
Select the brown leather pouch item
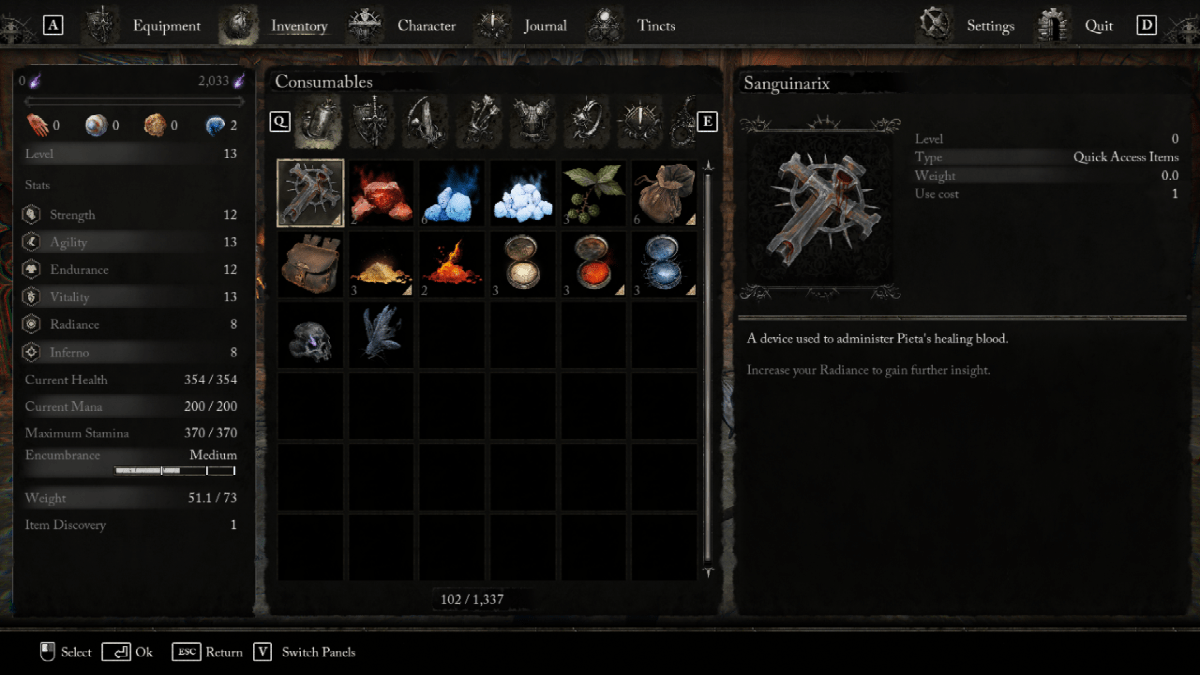click(x=665, y=193)
